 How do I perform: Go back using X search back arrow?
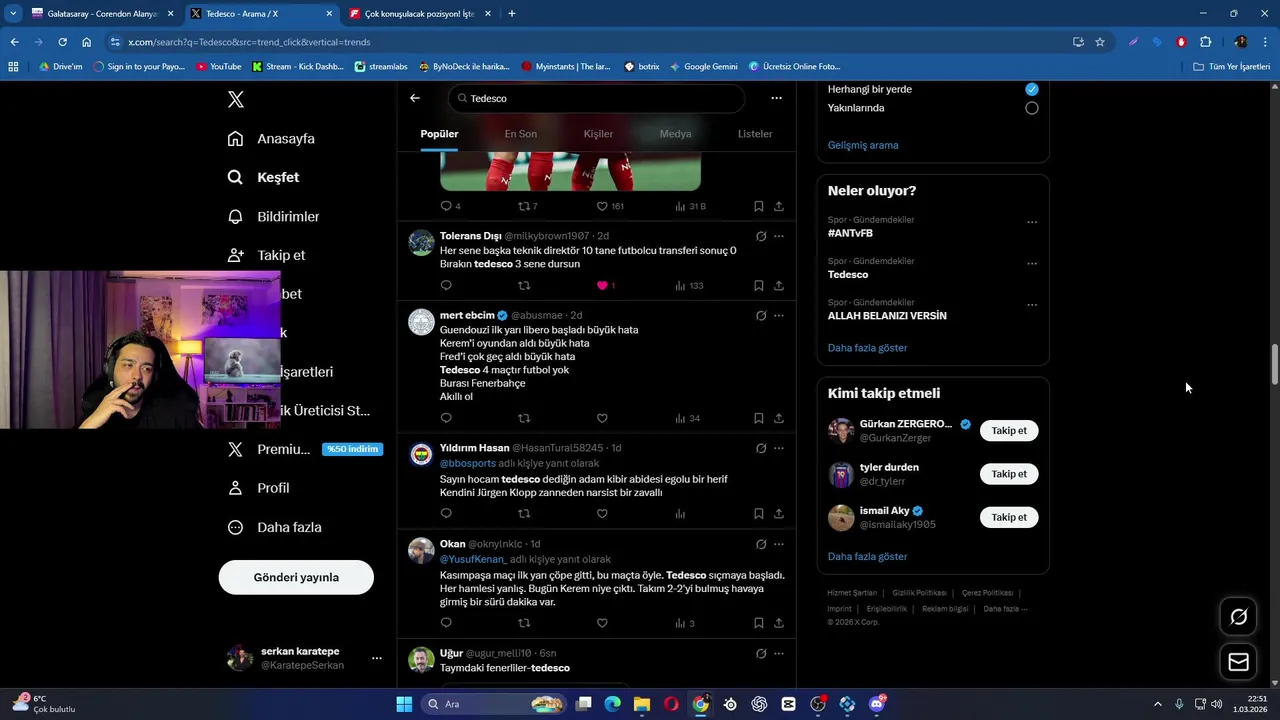(x=415, y=98)
